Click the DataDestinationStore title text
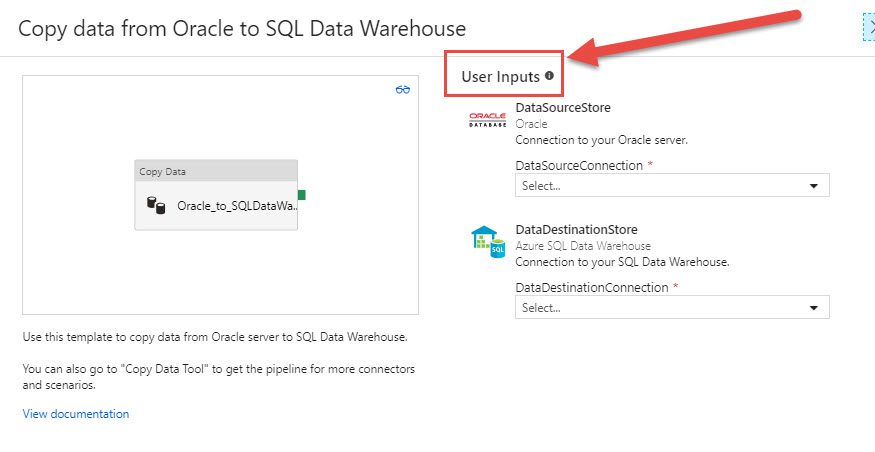Screen dimensions: 875x452 coord(576,229)
